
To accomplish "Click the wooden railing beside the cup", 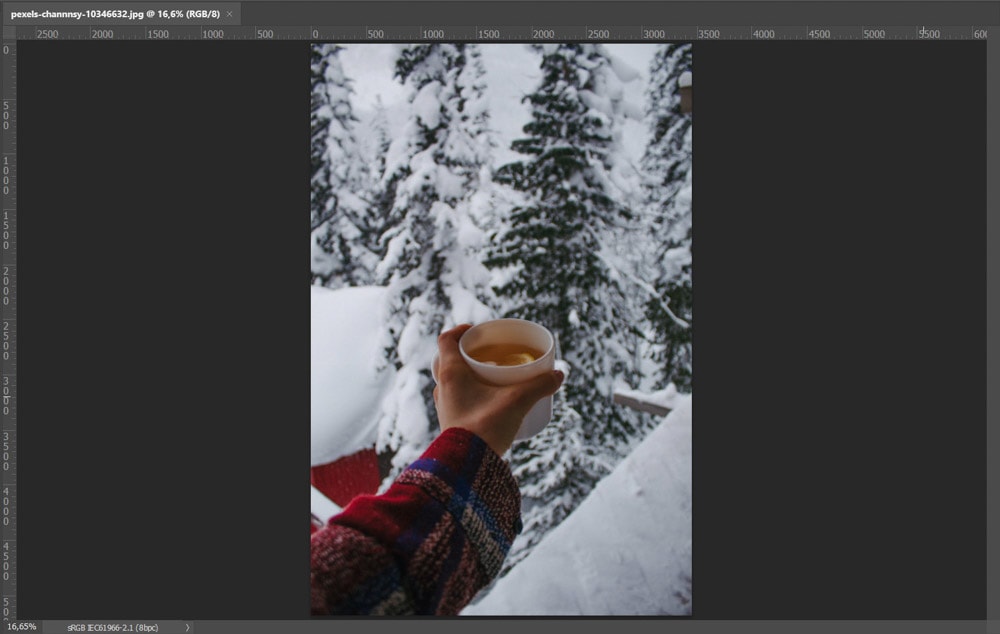I will point(640,404).
